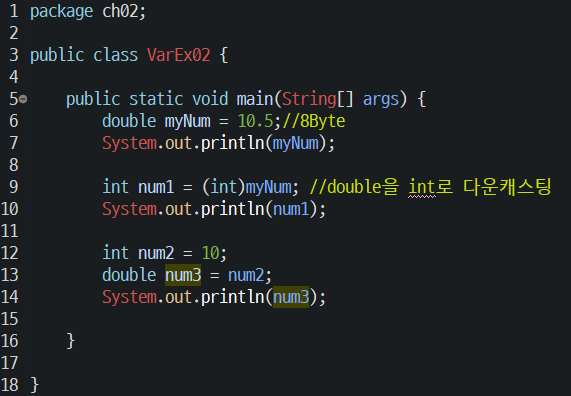The image size is (571, 396).
Task: Click closing brace on line 16
Action: click(71, 341)
